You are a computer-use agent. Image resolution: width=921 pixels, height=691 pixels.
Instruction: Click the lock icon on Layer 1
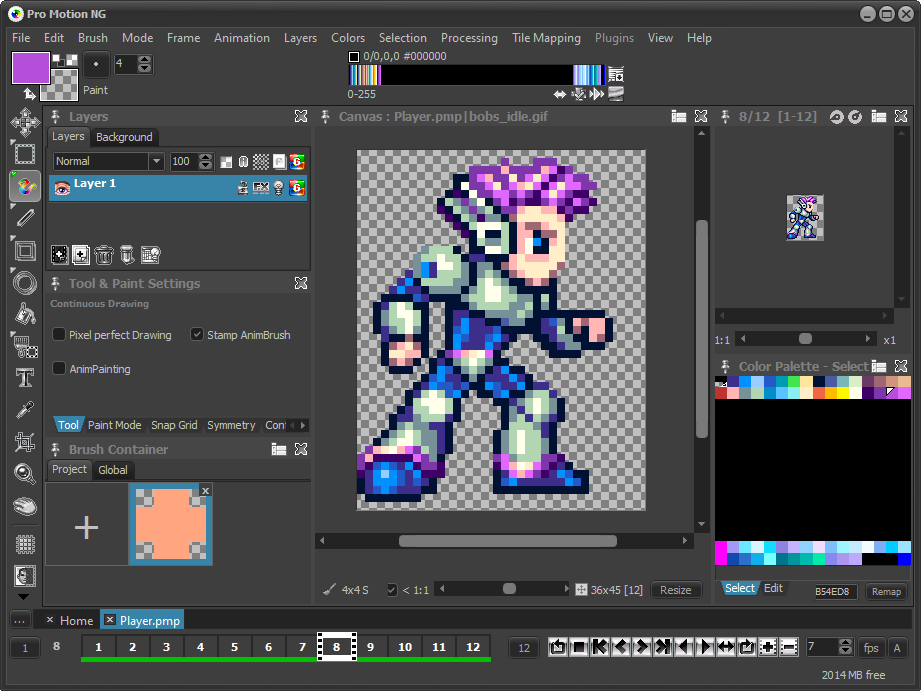point(243,187)
